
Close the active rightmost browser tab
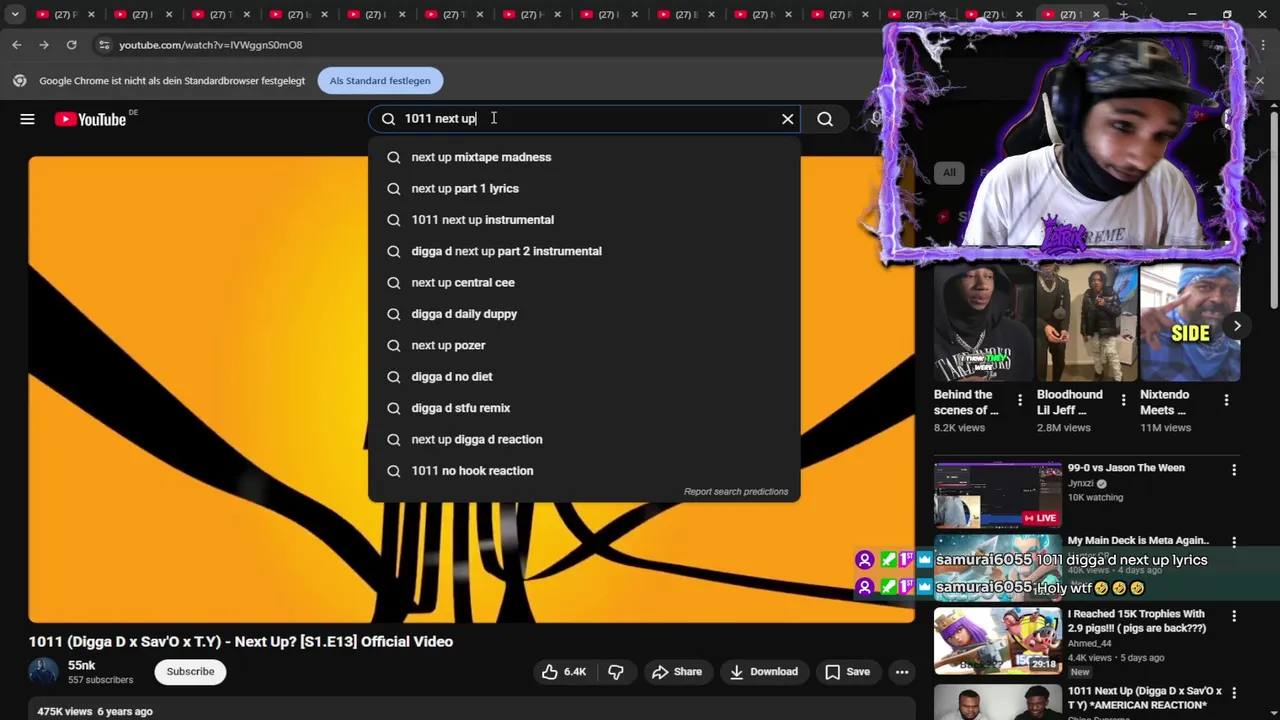click(1096, 15)
